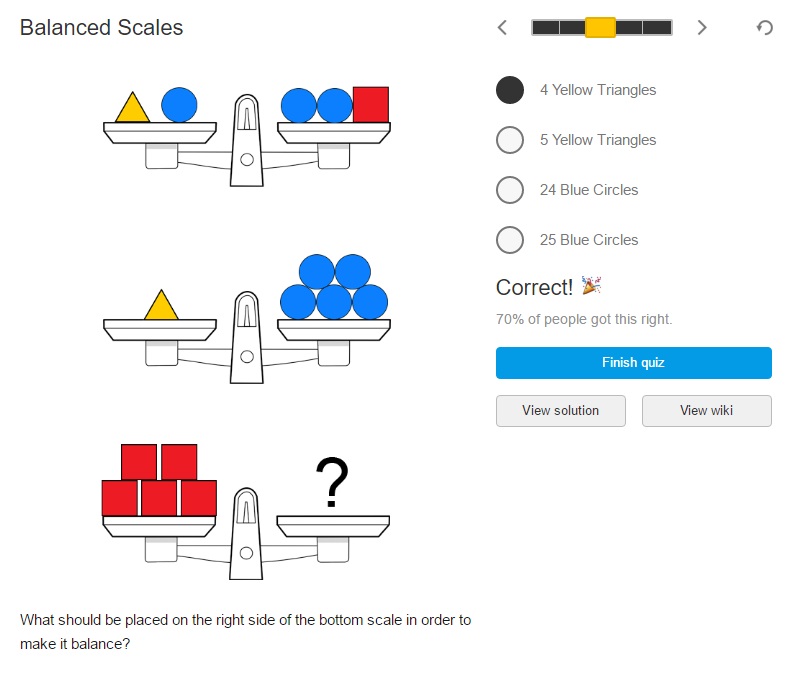The width and height of the screenshot is (788, 688).
Task: Select the 4 Yellow Triangles radio option
Action: [x=510, y=90]
